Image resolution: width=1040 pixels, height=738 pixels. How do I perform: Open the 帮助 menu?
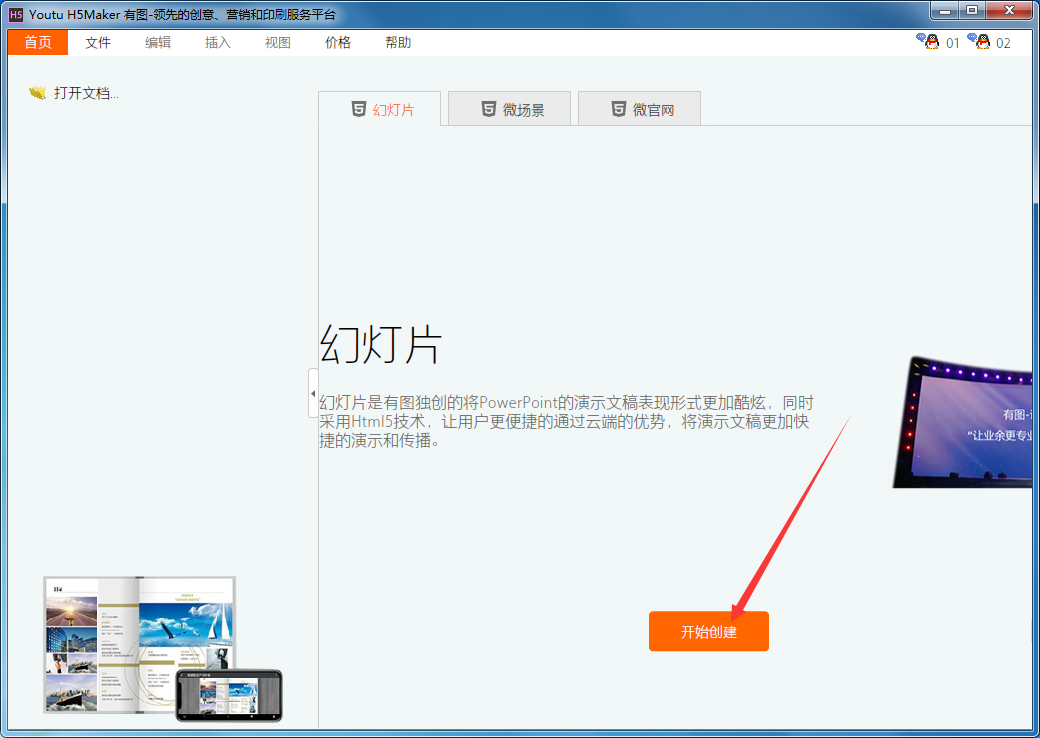pyautogui.click(x=398, y=42)
